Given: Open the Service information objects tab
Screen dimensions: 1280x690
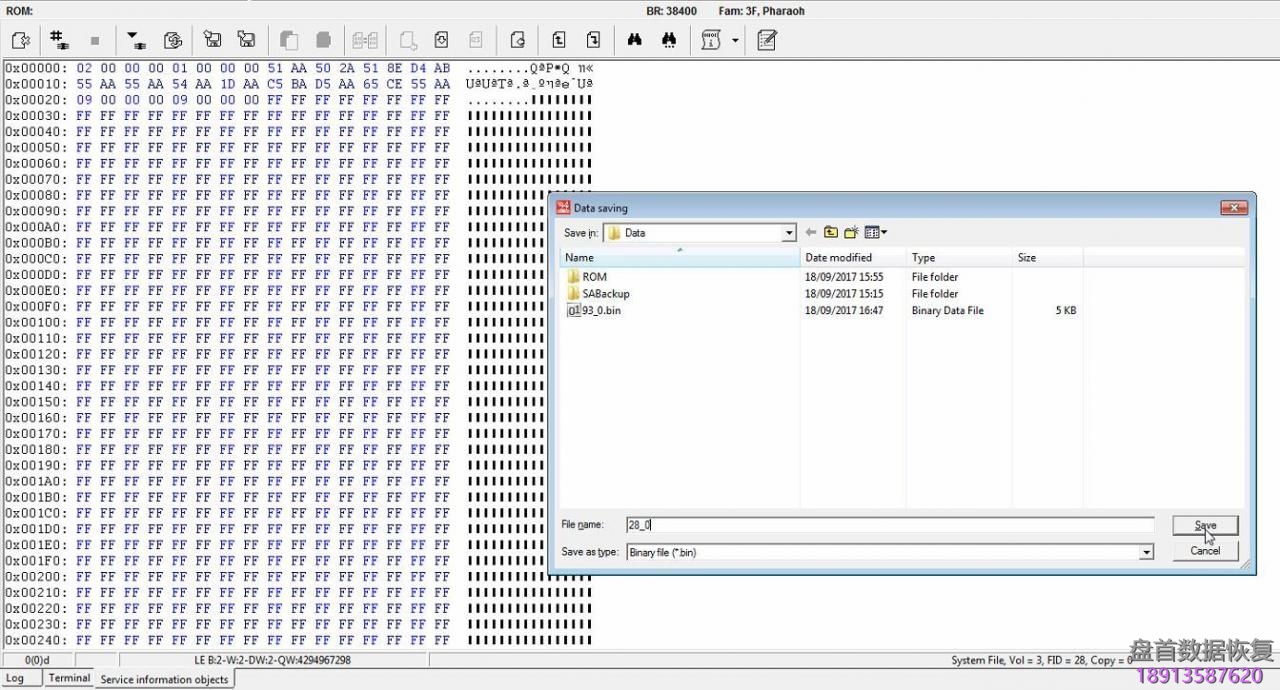Looking at the screenshot, I should [x=164, y=679].
